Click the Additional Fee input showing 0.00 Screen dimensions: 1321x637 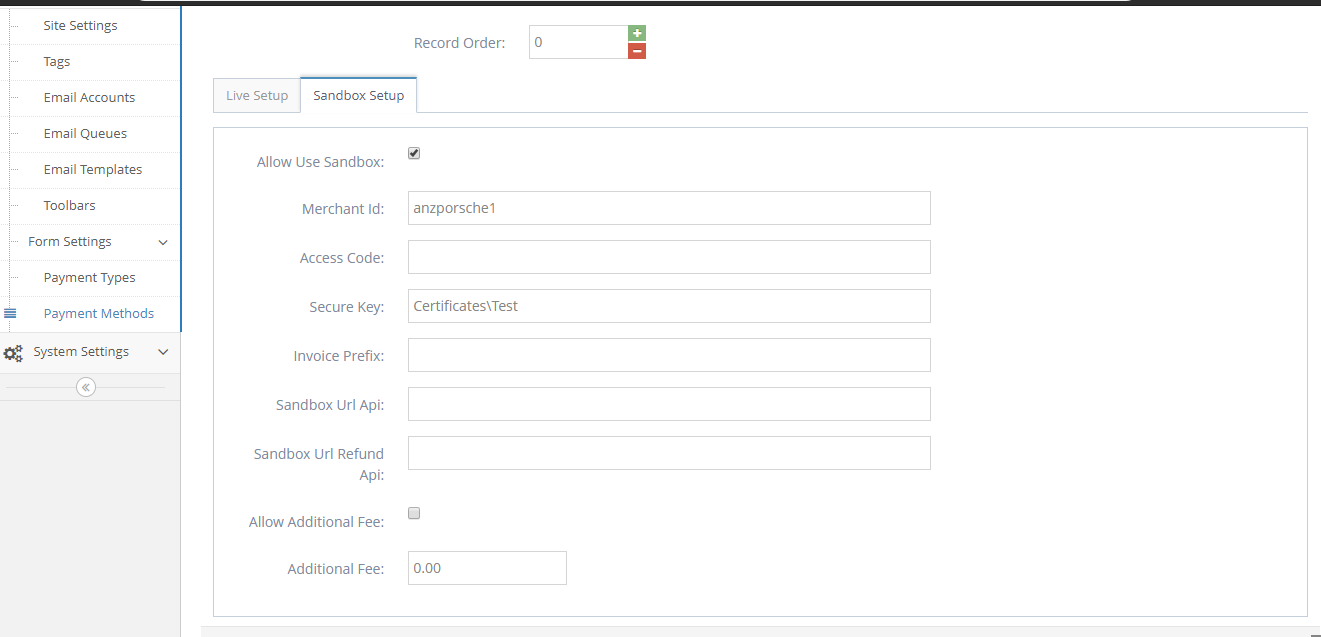[487, 567]
